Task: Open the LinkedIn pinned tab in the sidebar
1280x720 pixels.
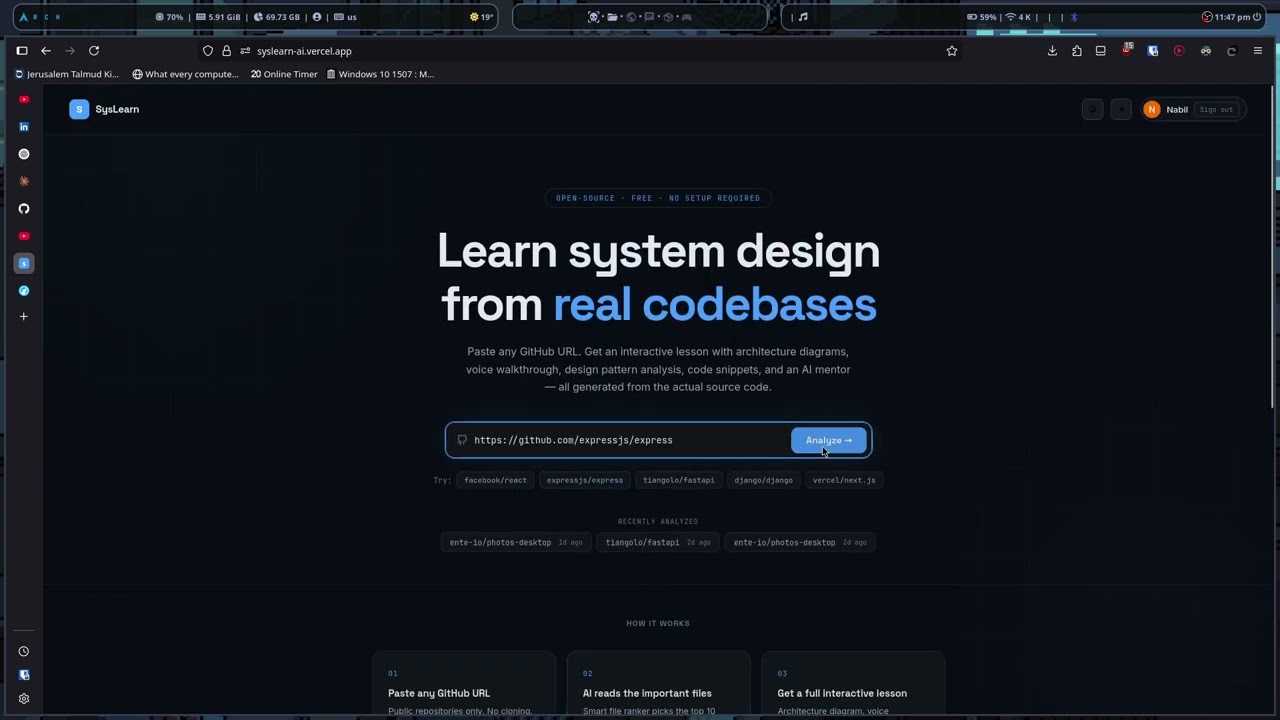Action: tap(24, 127)
